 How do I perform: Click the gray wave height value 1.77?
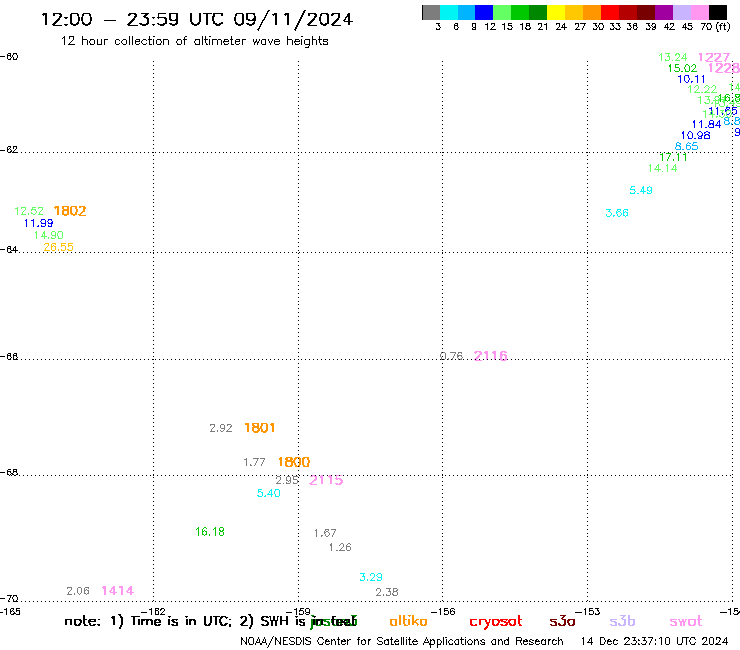pyautogui.click(x=254, y=462)
